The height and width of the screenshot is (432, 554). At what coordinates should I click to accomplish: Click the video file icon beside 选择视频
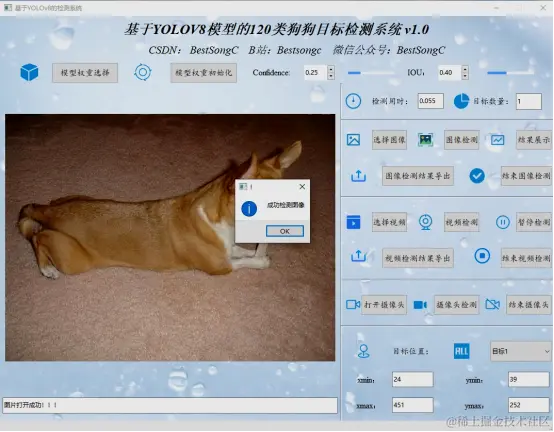pos(353,223)
